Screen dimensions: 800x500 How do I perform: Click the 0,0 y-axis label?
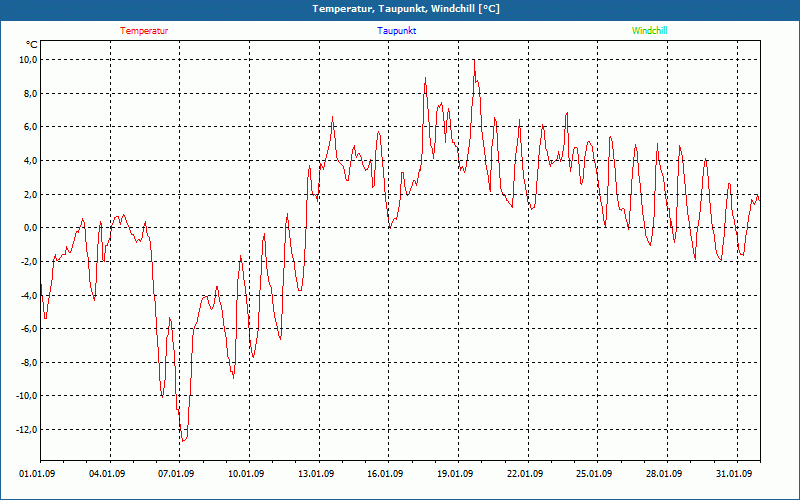[30, 228]
